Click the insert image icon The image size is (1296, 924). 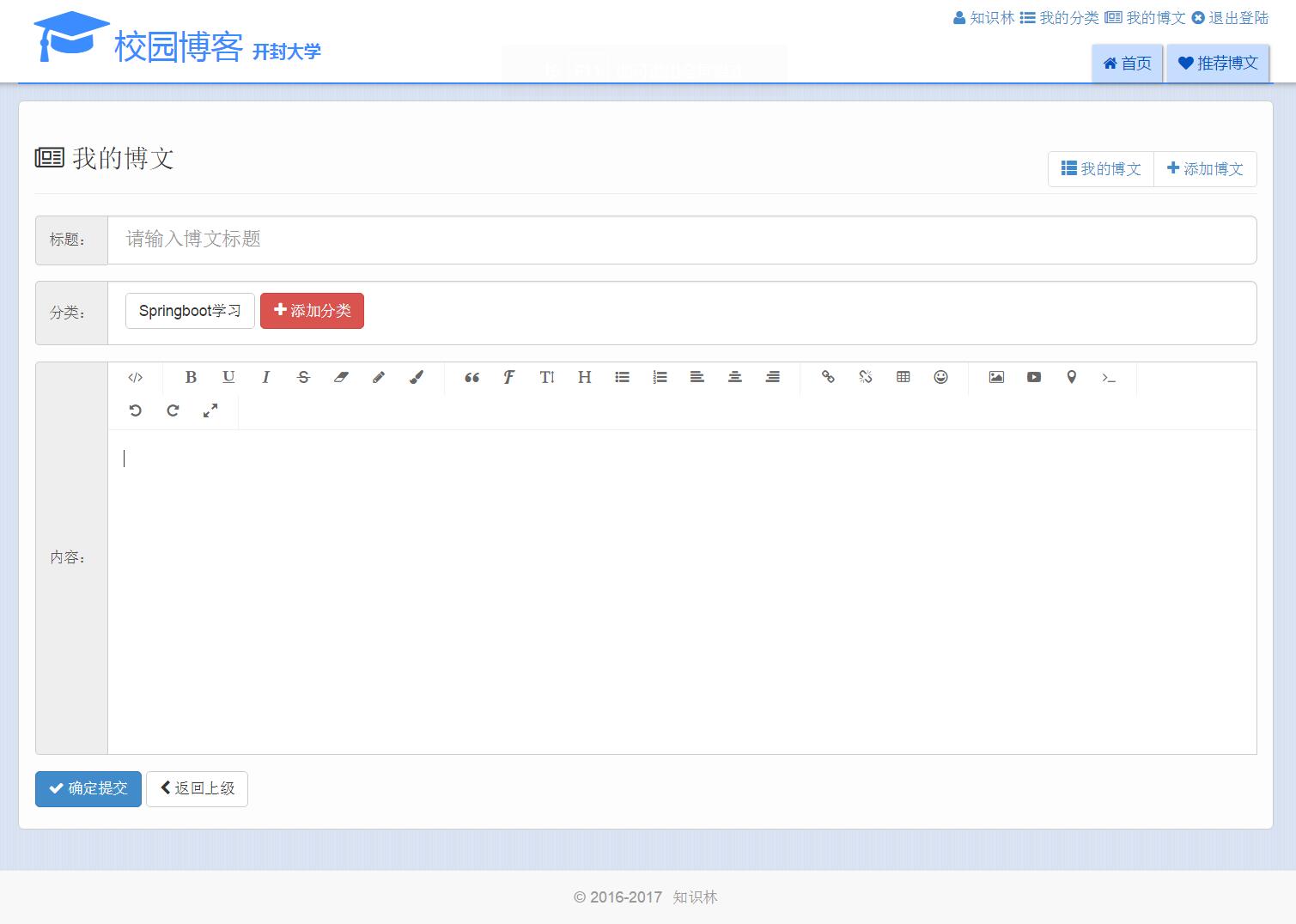point(996,377)
